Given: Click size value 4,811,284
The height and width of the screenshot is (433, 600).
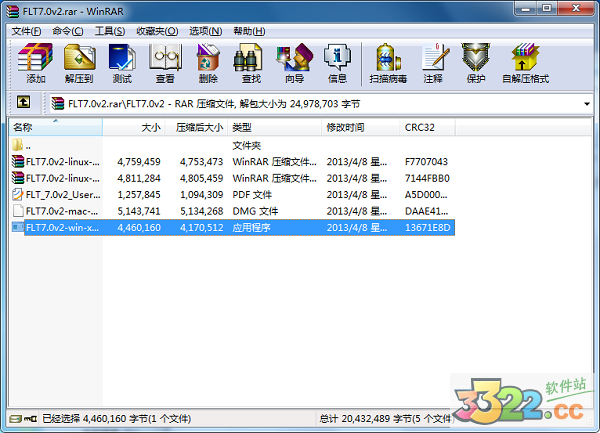Looking at the screenshot, I should (x=139, y=178).
